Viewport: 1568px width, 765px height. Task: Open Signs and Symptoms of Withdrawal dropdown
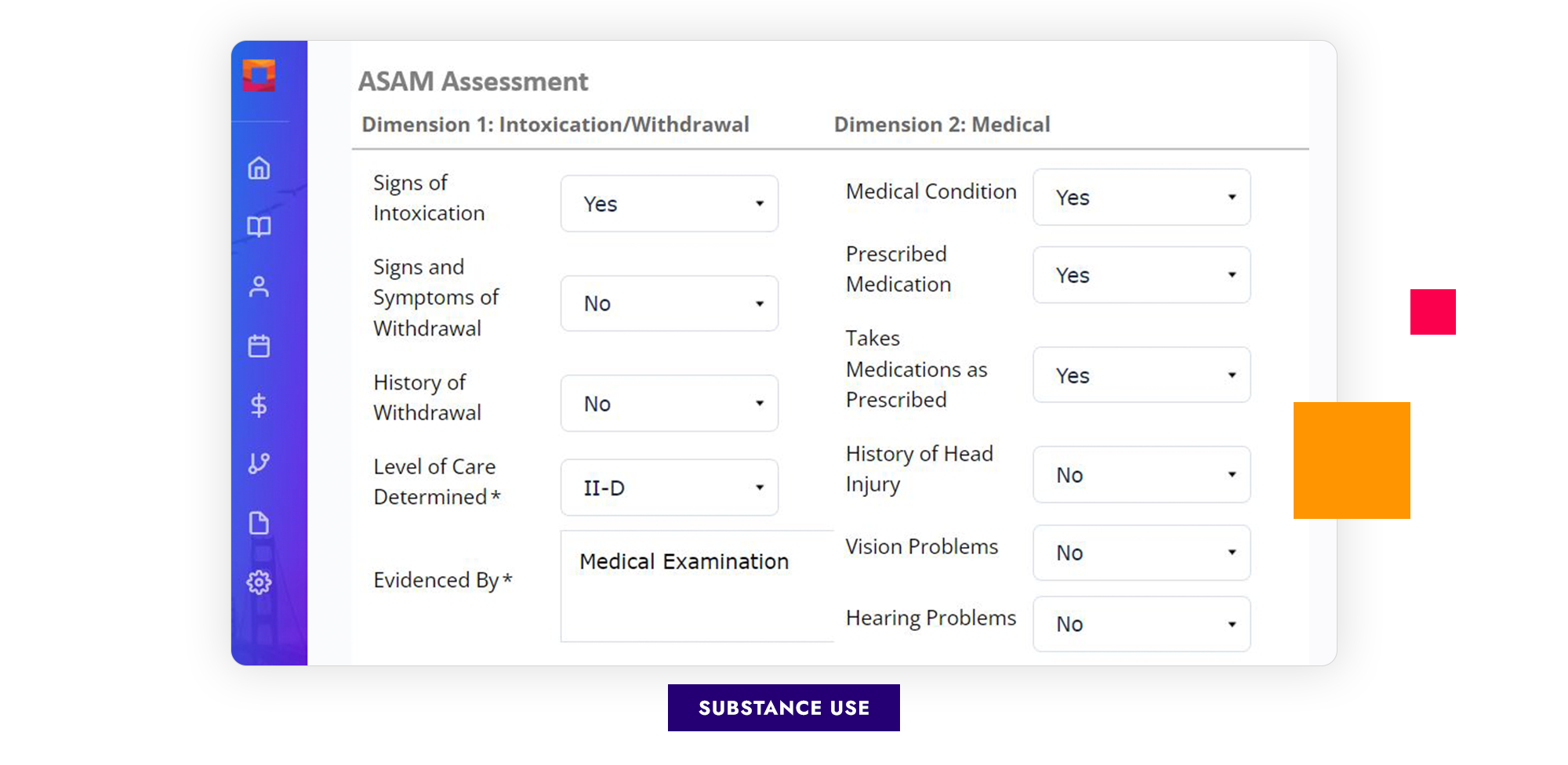pyautogui.click(x=669, y=303)
